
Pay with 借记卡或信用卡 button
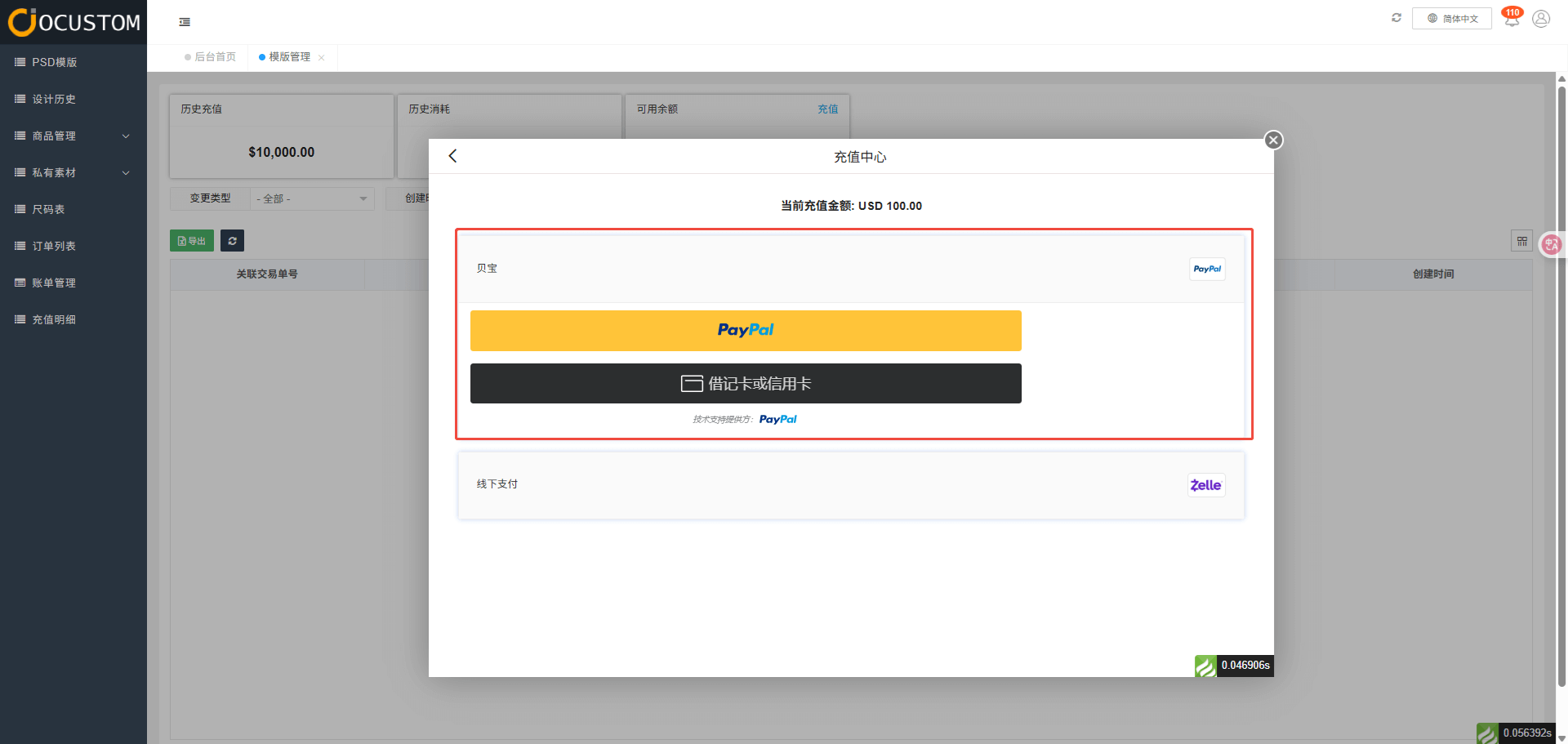point(745,384)
